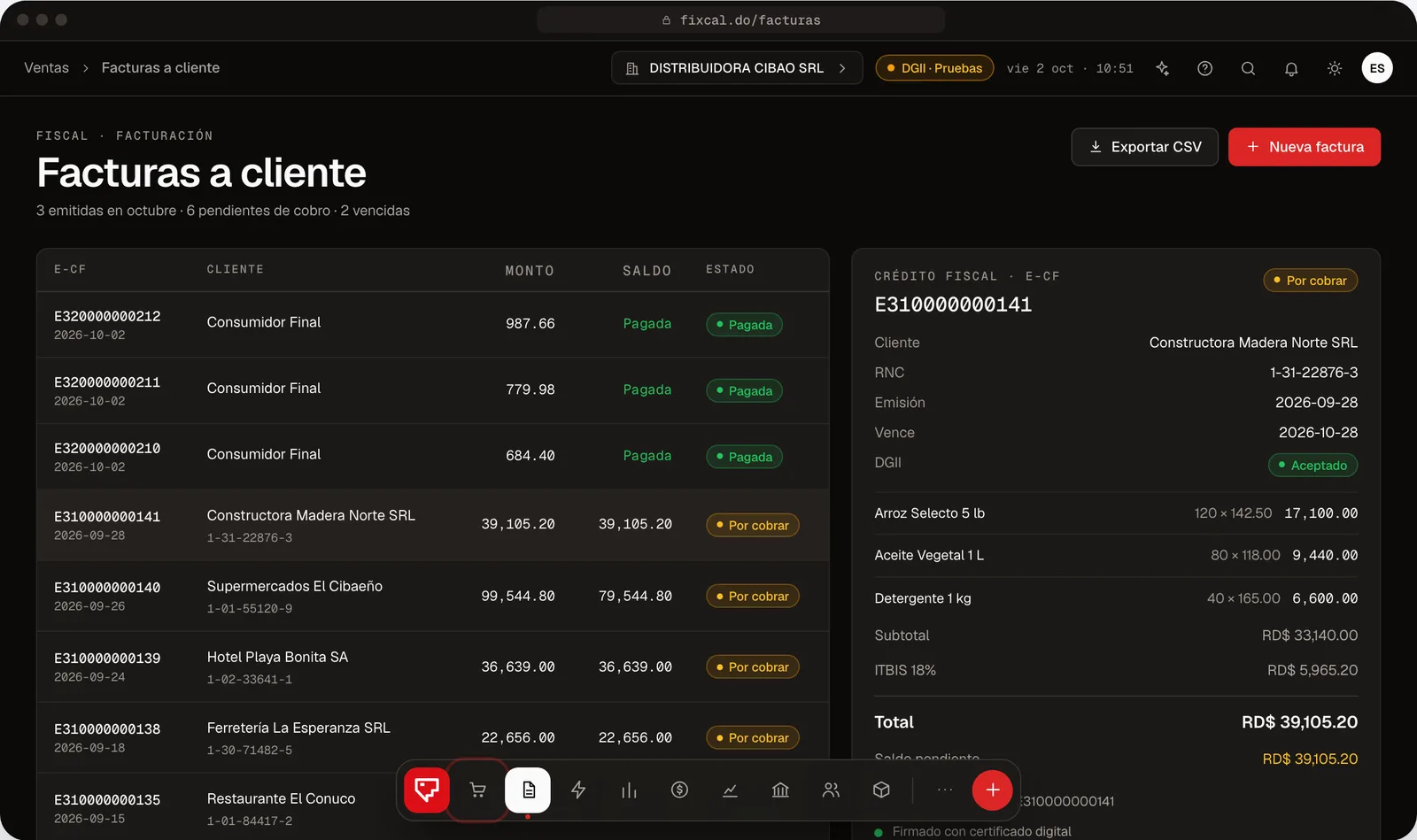The width and height of the screenshot is (1417, 840).
Task: Select Ferretería La Esperanza SRL invoice row
Action: [x=433, y=737]
